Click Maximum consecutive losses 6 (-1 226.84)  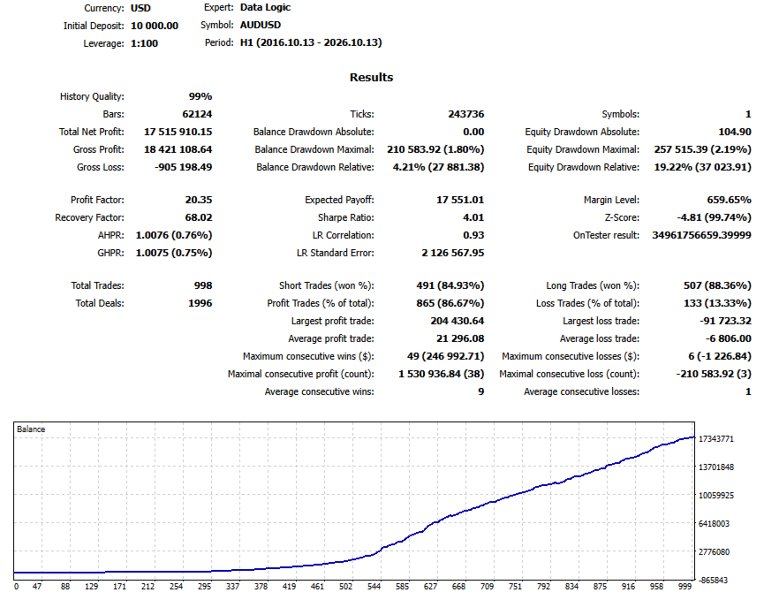pos(720,356)
